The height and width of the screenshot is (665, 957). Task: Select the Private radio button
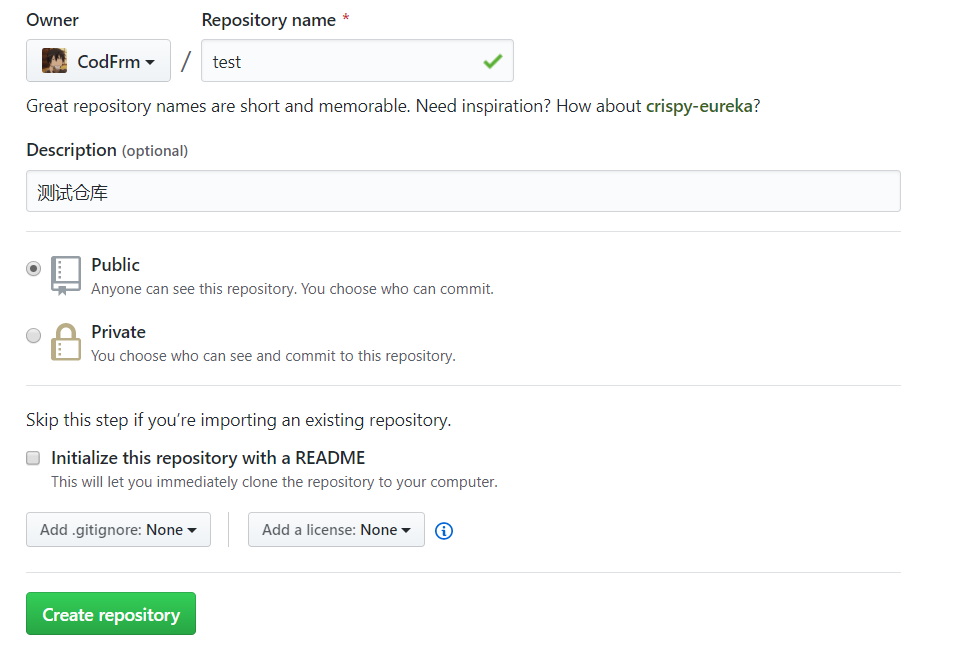34,335
